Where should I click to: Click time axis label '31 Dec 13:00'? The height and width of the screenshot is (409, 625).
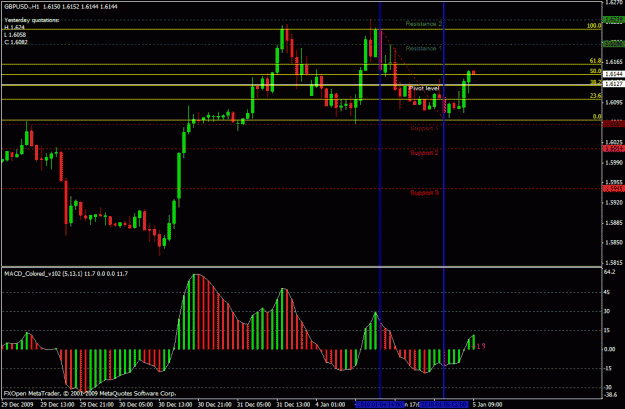(x=294, y=405)
